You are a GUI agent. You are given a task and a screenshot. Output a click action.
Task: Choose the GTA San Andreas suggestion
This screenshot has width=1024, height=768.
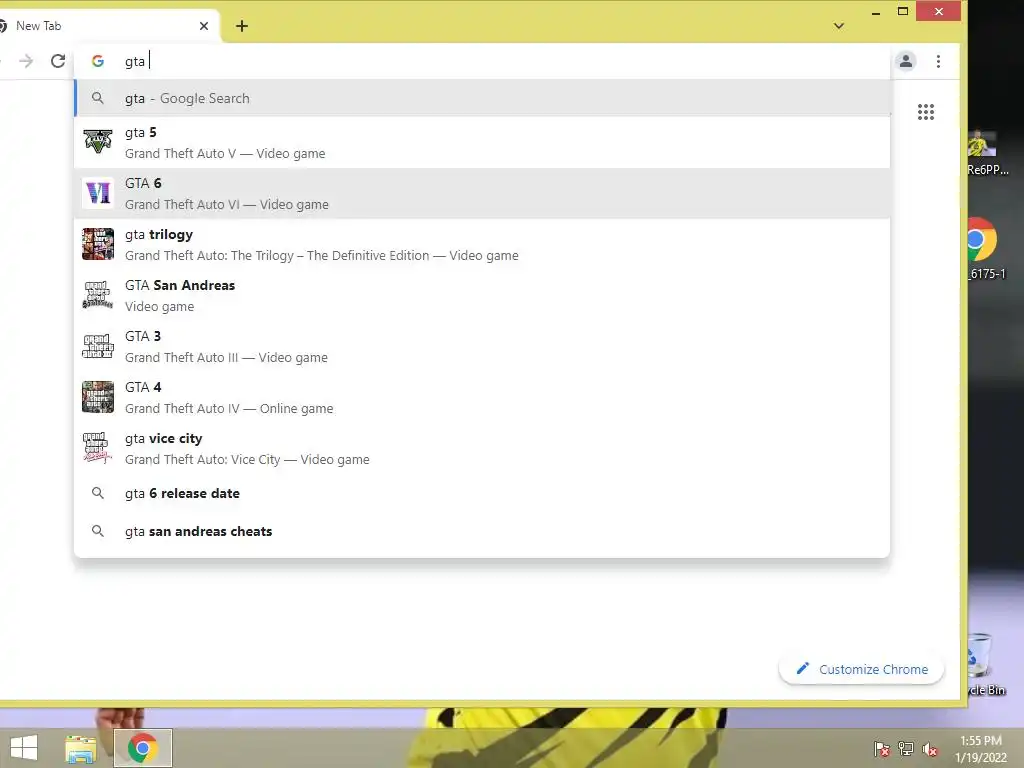[483, 295]
